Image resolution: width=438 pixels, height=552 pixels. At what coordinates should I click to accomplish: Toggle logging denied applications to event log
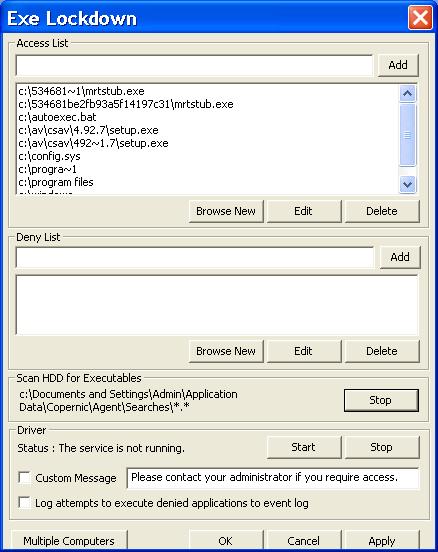coord(24,502)
